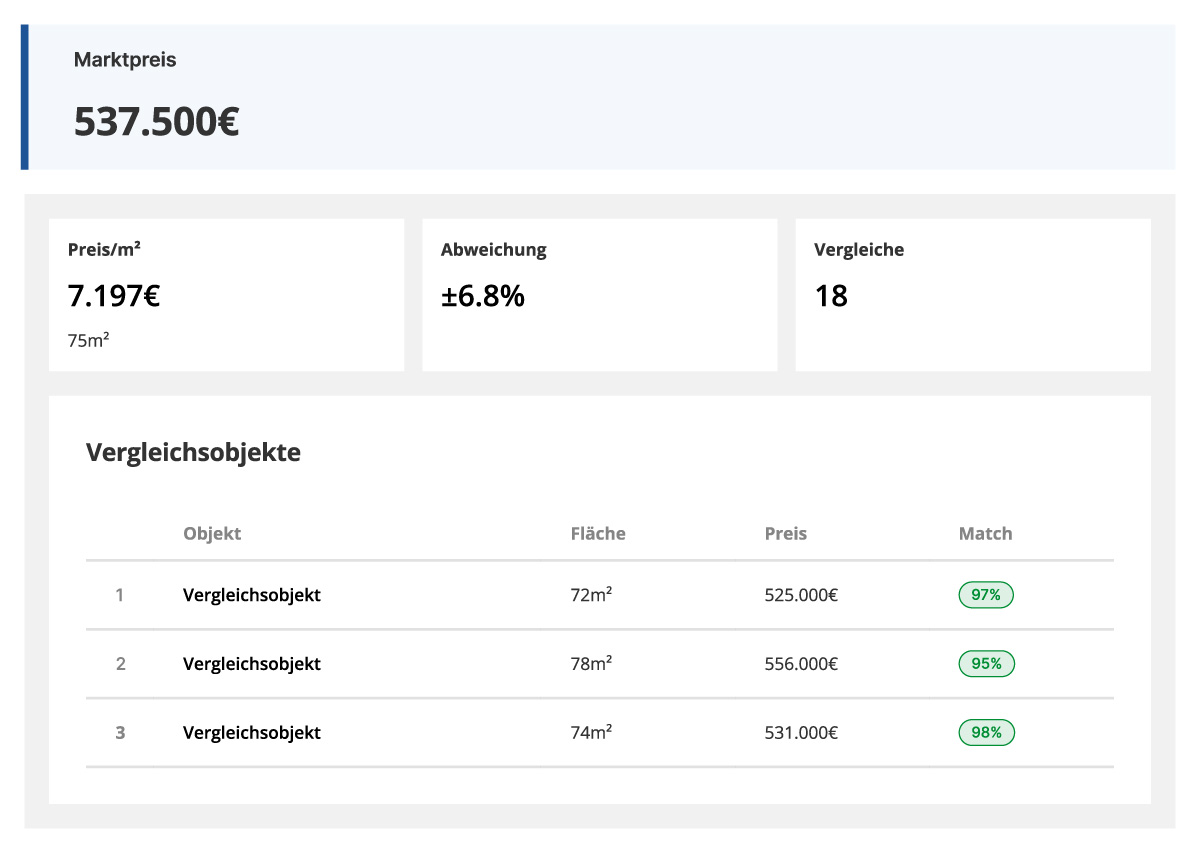Screen dimensions: 1200x853
Task: Click the 97% match badge
Action: click(x=986, y=595)
